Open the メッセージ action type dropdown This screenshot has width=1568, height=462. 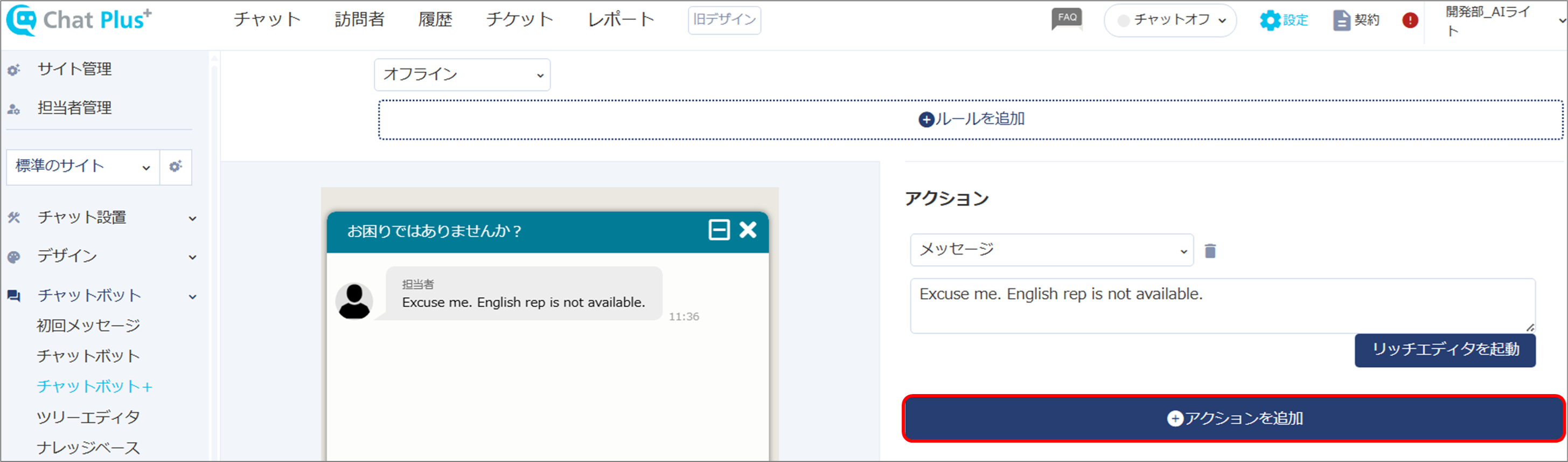pos(1051,250)
